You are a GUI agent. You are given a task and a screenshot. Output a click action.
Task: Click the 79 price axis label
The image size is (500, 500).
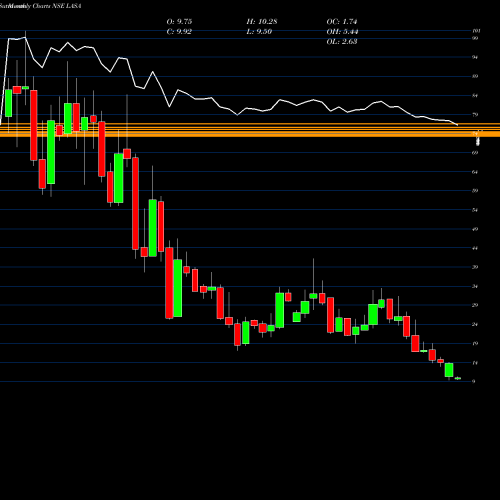[475, 115]
